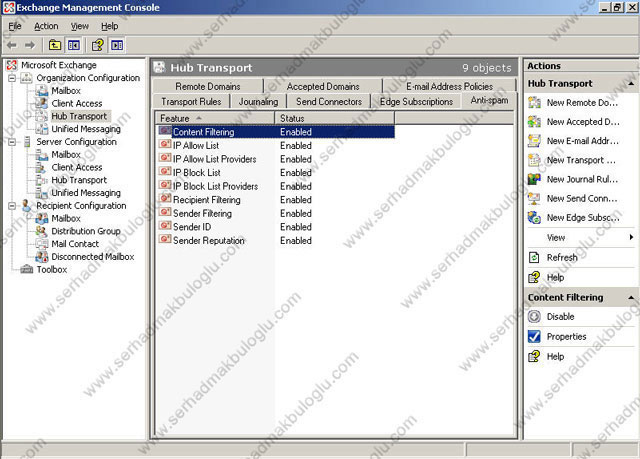640x459 pixels.
Task: Expand the View submenu arrow
Action: pyautogui.click(x=631, y=237)
